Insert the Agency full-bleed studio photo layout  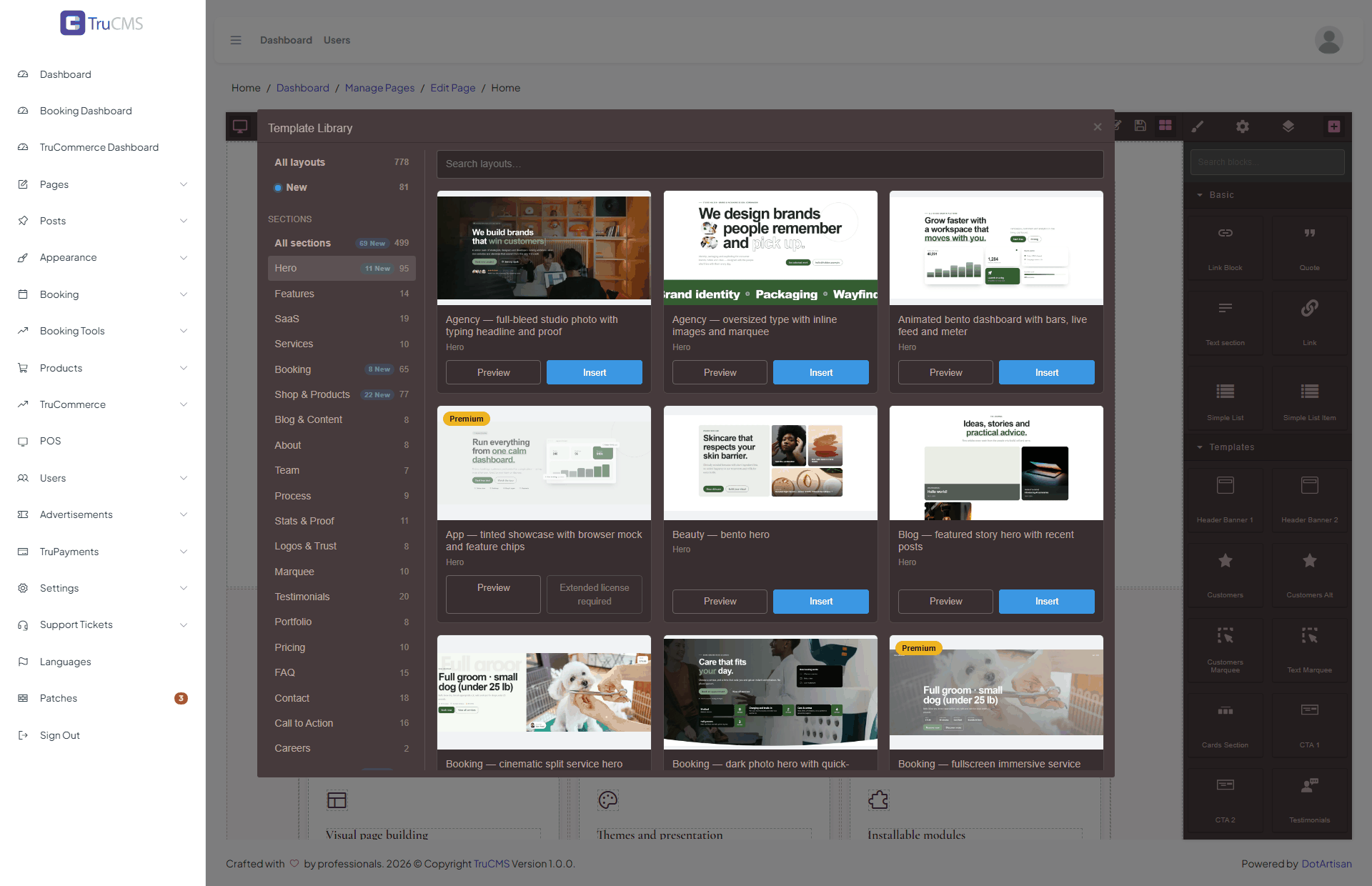[594, 372]
